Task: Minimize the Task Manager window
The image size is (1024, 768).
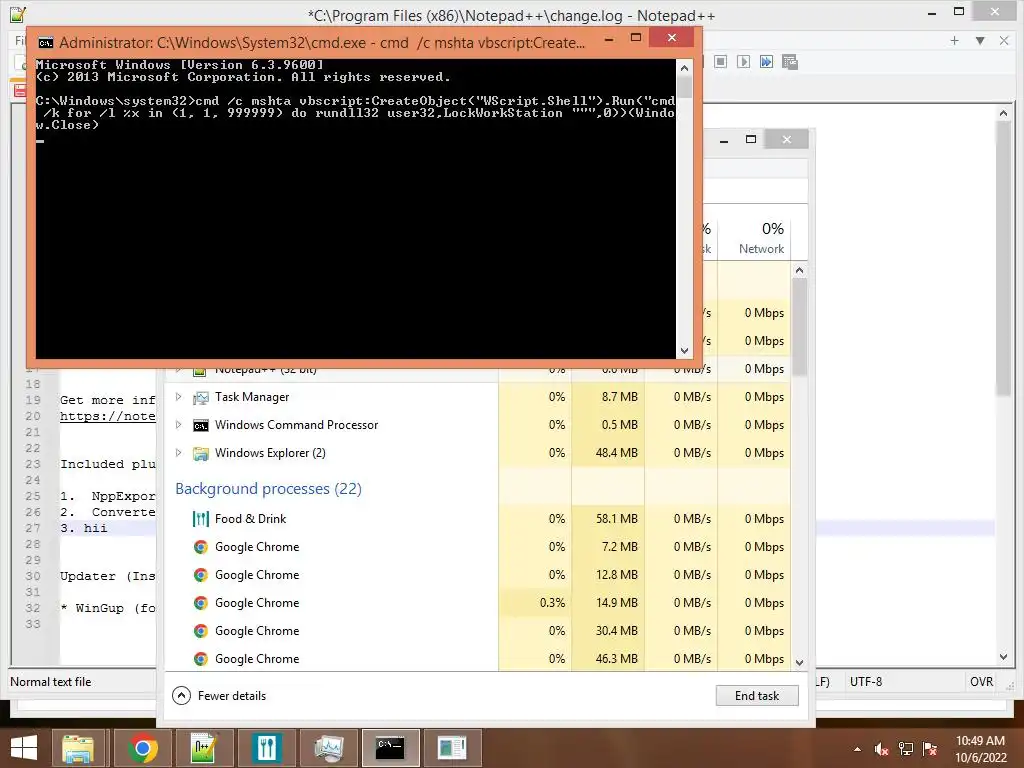Action: 724,140
